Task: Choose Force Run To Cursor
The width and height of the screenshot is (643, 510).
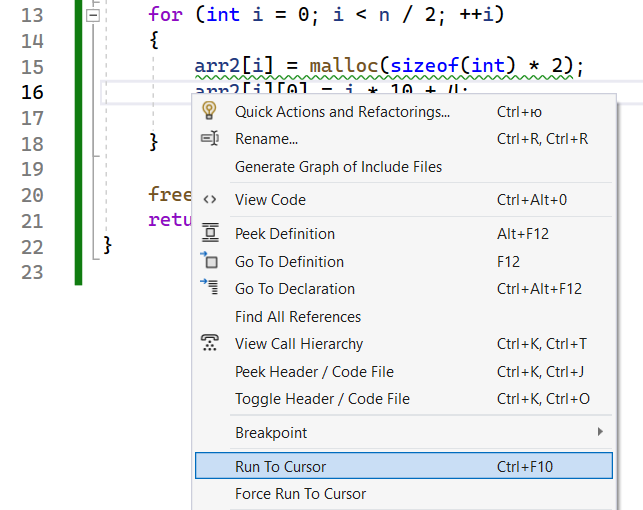Action: pyautogui.click(x=300, y=493)
